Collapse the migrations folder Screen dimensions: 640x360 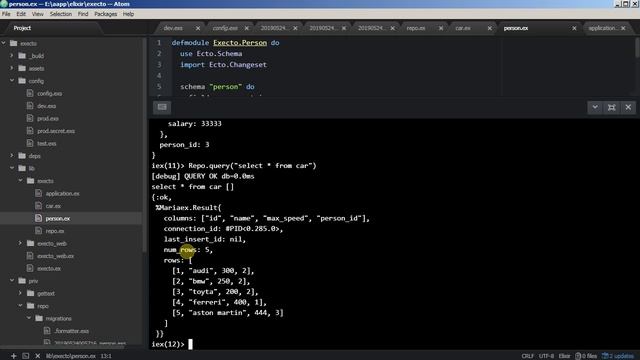29,318
